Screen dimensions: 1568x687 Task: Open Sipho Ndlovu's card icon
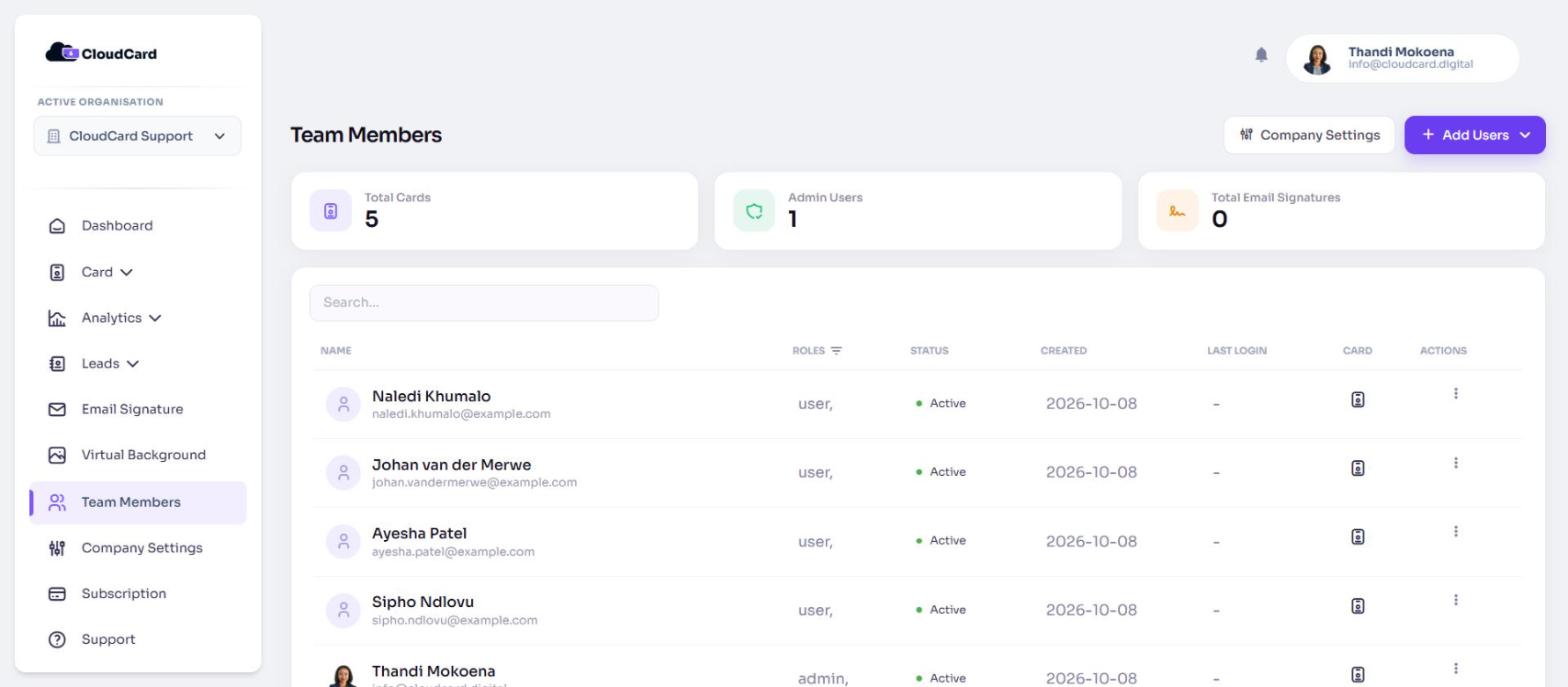(x=1358, y=606)
